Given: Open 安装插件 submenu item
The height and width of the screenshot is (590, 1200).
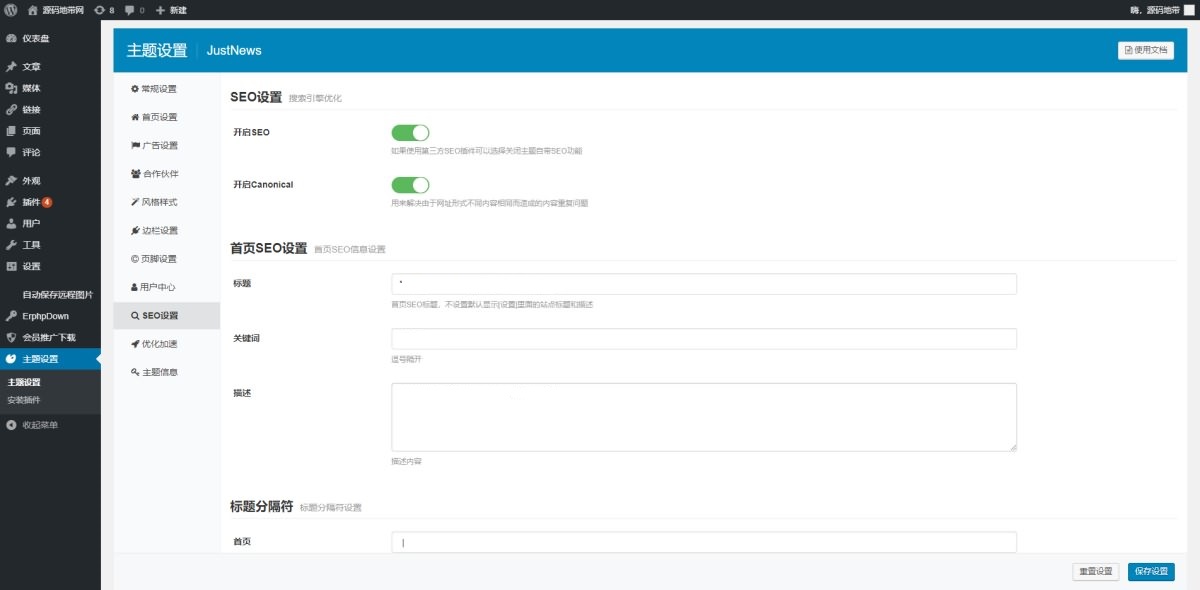Looking at the screenshot, I should point(24,400).
